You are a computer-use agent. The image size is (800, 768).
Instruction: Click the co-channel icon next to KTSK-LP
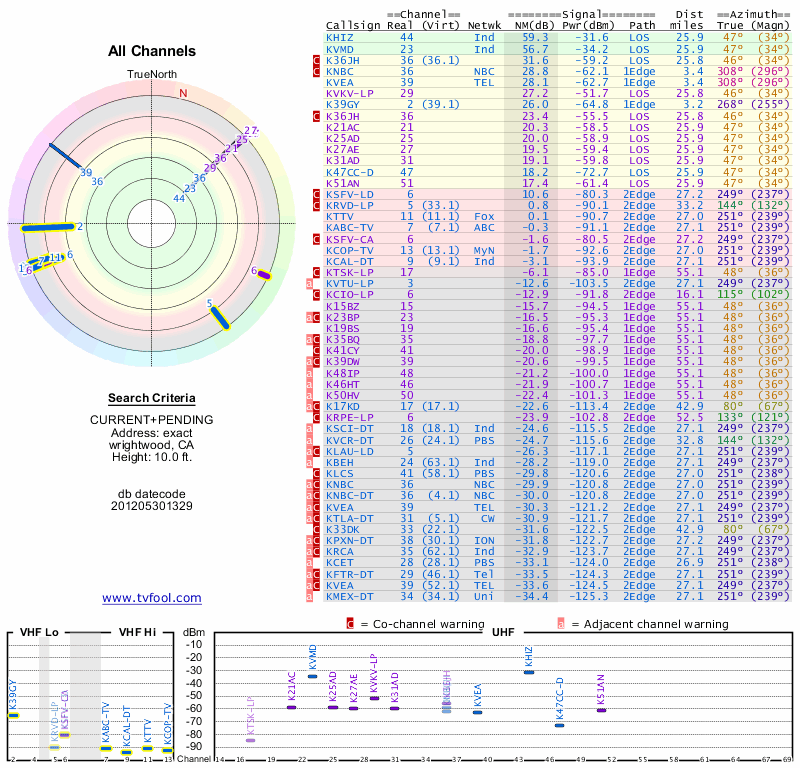(317, 272)
